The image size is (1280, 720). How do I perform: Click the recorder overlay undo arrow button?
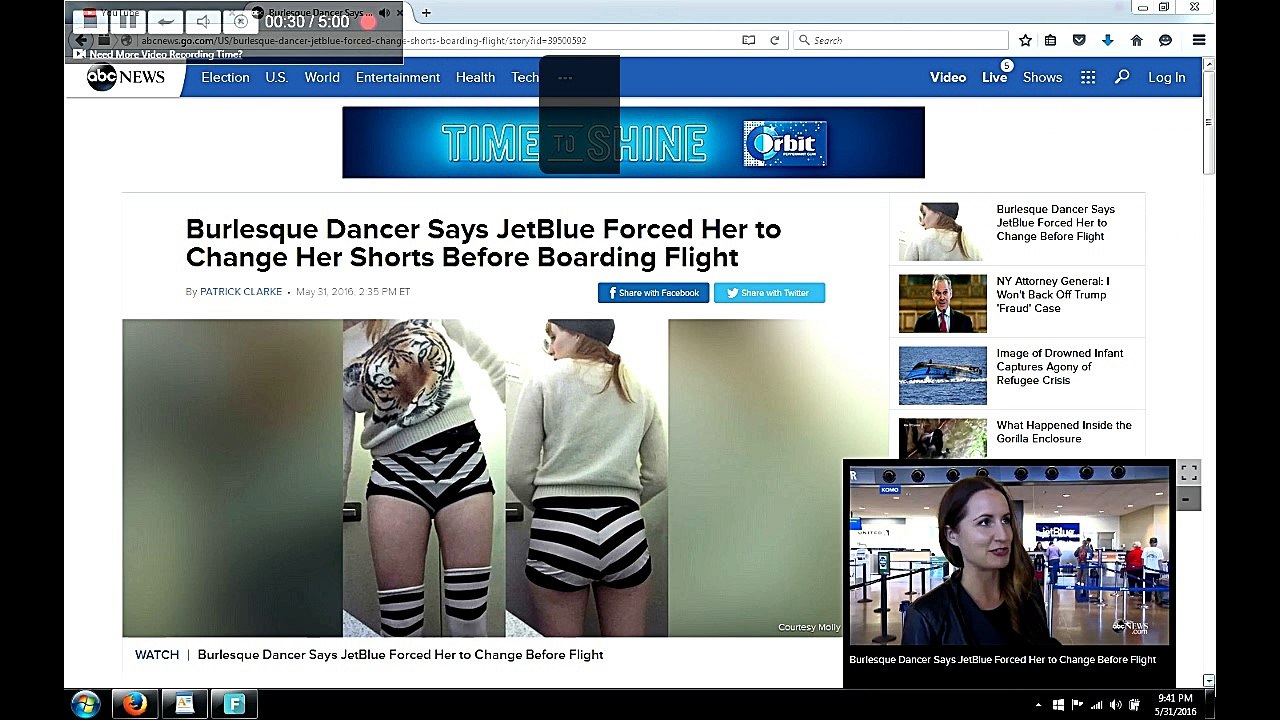(166, 20)
